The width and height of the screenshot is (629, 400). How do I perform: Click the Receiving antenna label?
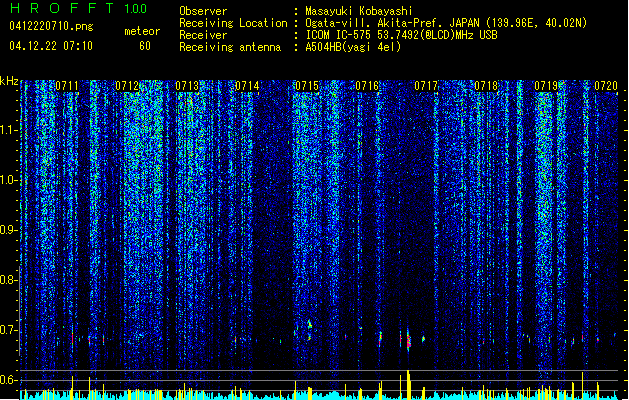(x=230, y=47)
